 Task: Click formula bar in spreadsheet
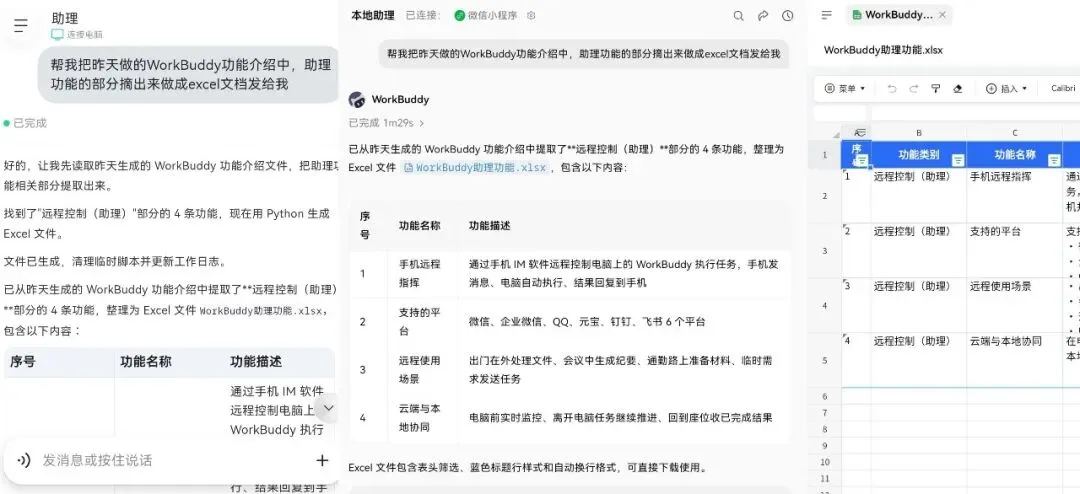[x=975, y=113]
